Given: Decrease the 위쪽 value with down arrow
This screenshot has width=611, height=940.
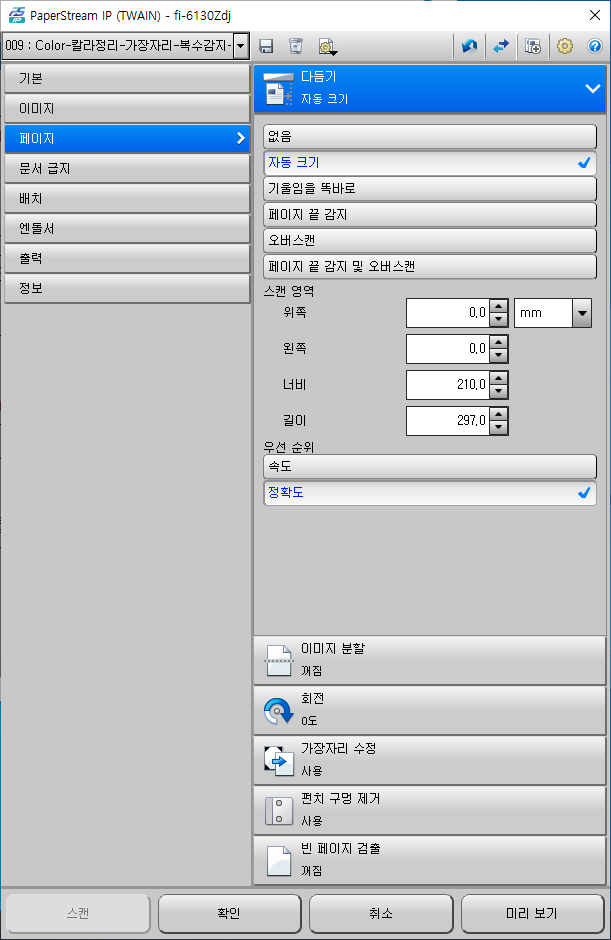Looking at the screenshot, I should tap(499, 320).
